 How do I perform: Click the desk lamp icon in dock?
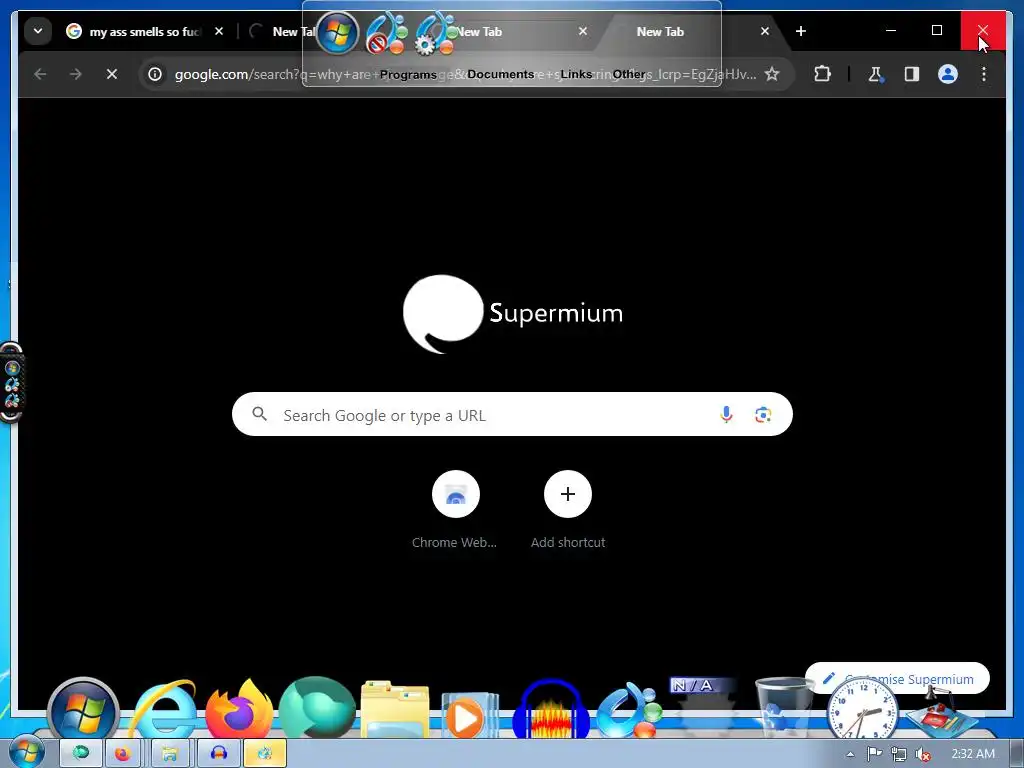coord(940,712)
